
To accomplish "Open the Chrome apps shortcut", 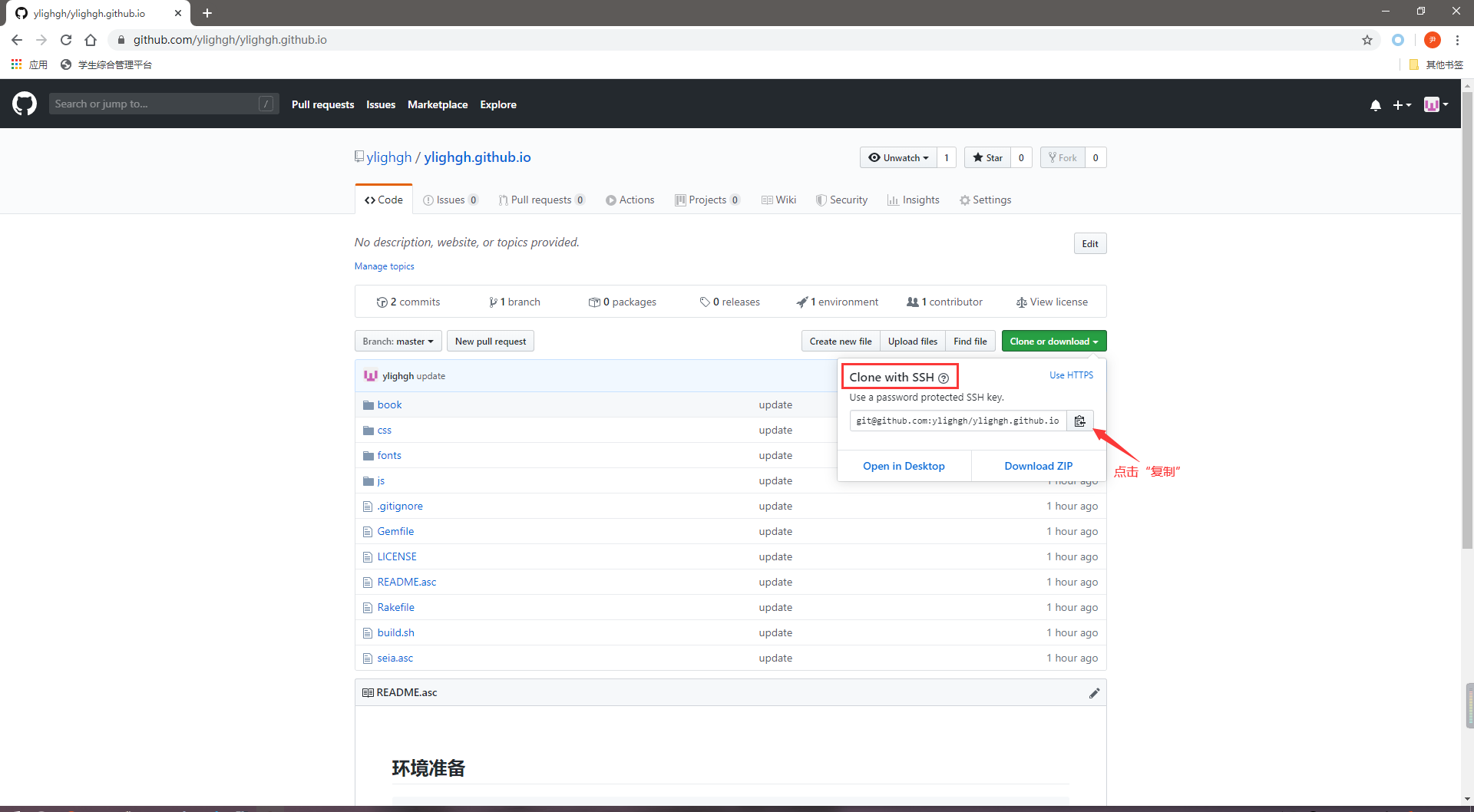I will point(29,64).
